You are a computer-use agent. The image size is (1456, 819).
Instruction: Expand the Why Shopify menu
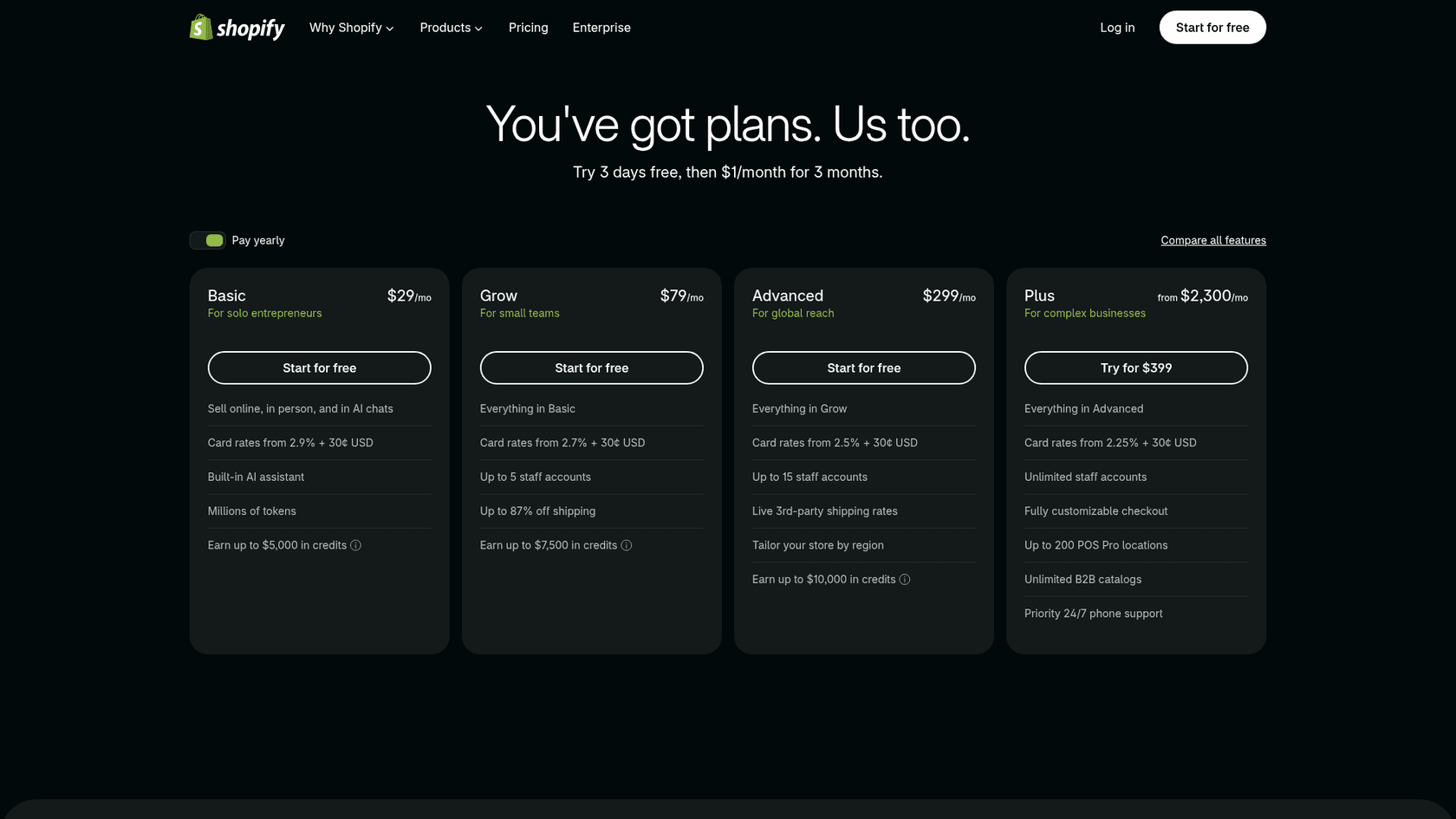(x=352, y=28)
